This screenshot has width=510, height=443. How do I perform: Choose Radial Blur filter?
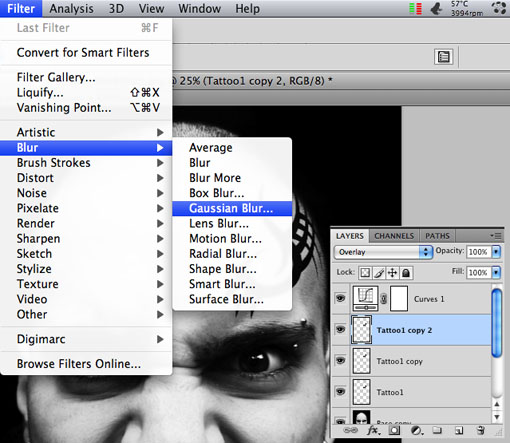coord(232,254)
